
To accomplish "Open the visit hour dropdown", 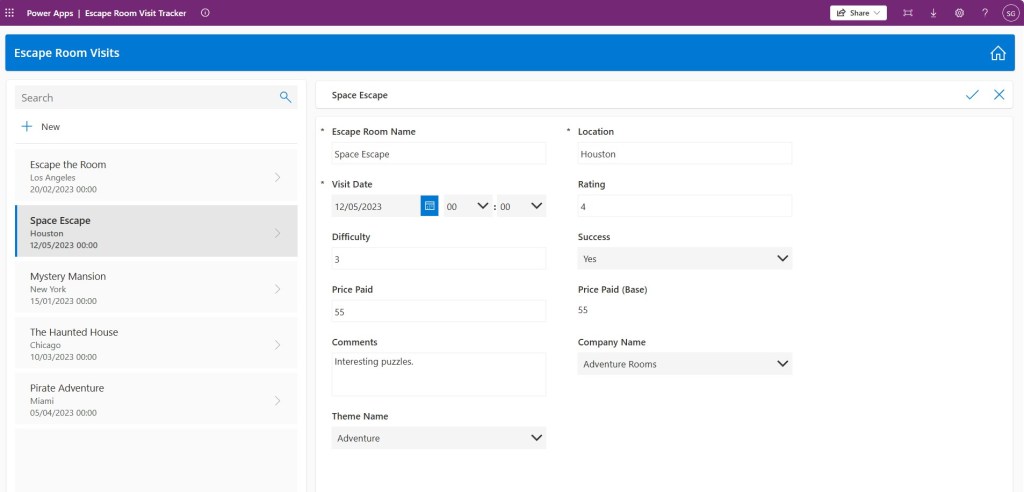I will [467, 206].
